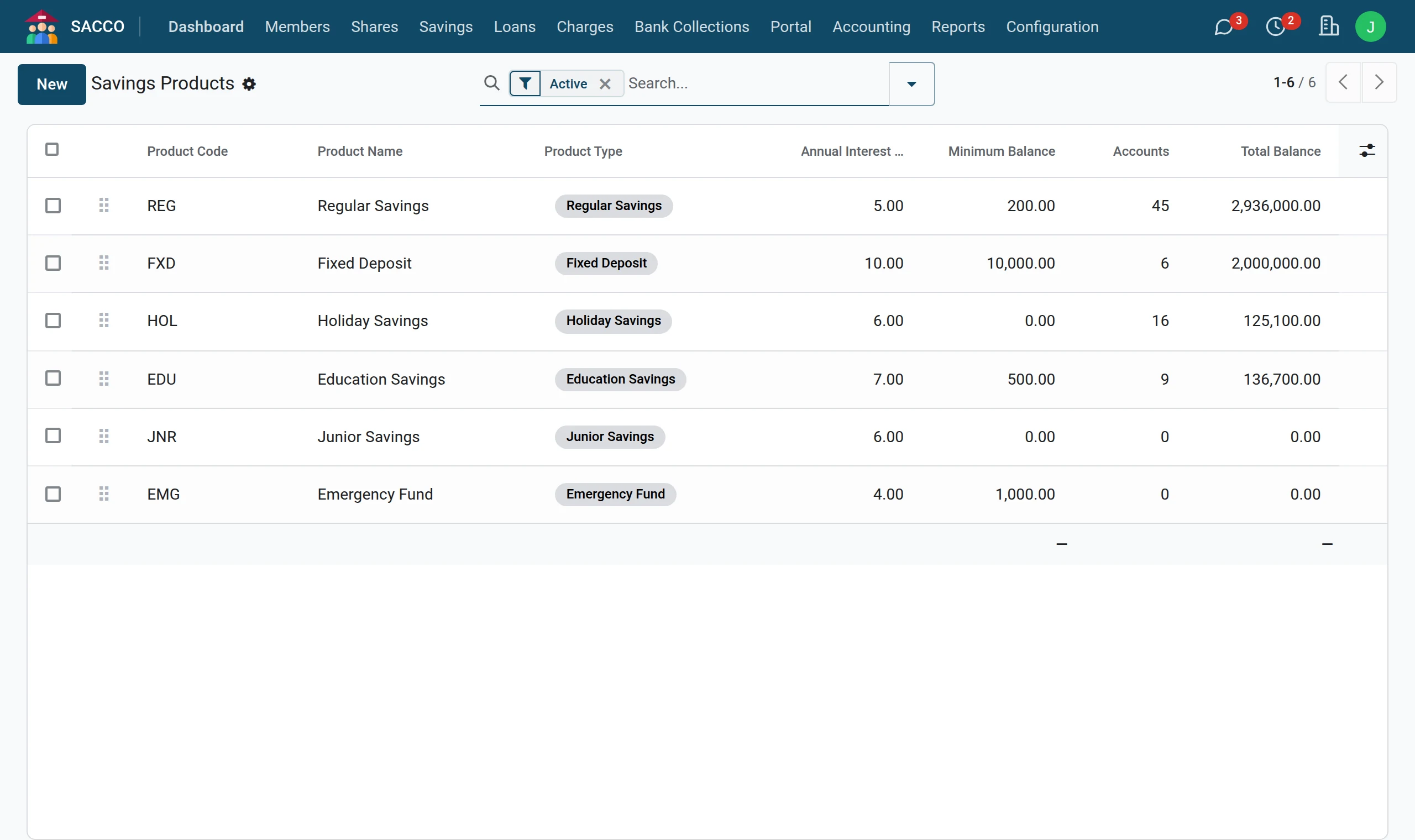Expand the search options dropdown arrow
Screen dimensions: 1415x840
(x=911, y=85)
